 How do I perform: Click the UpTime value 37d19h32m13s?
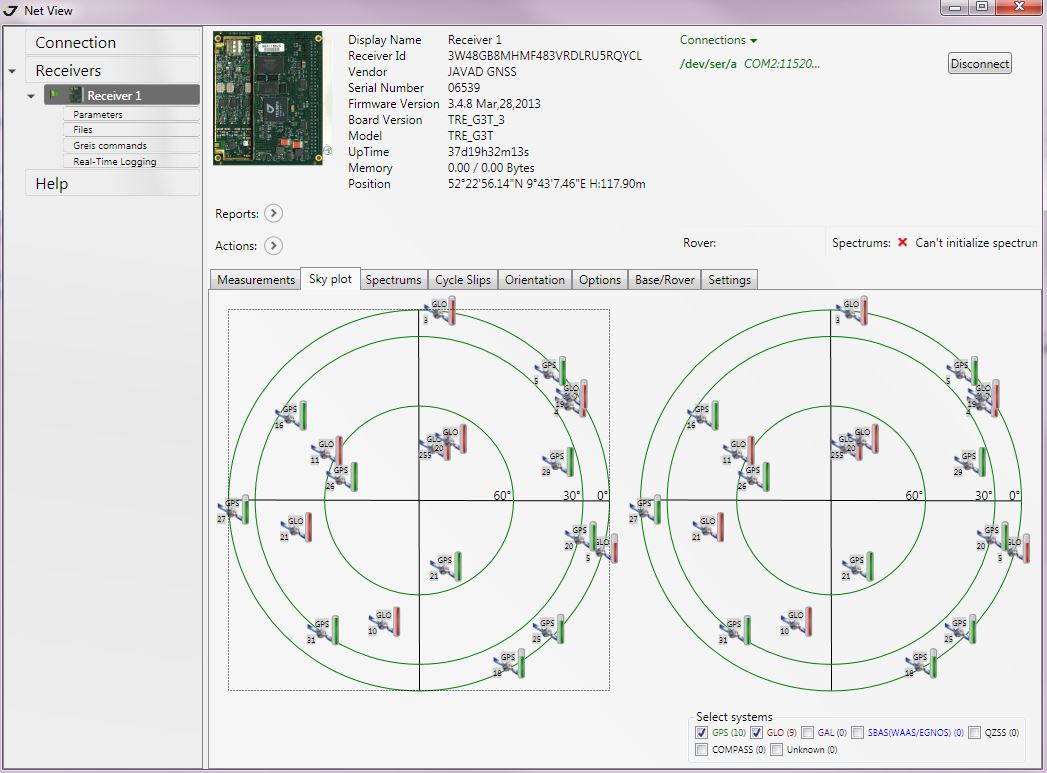point(488,152)
